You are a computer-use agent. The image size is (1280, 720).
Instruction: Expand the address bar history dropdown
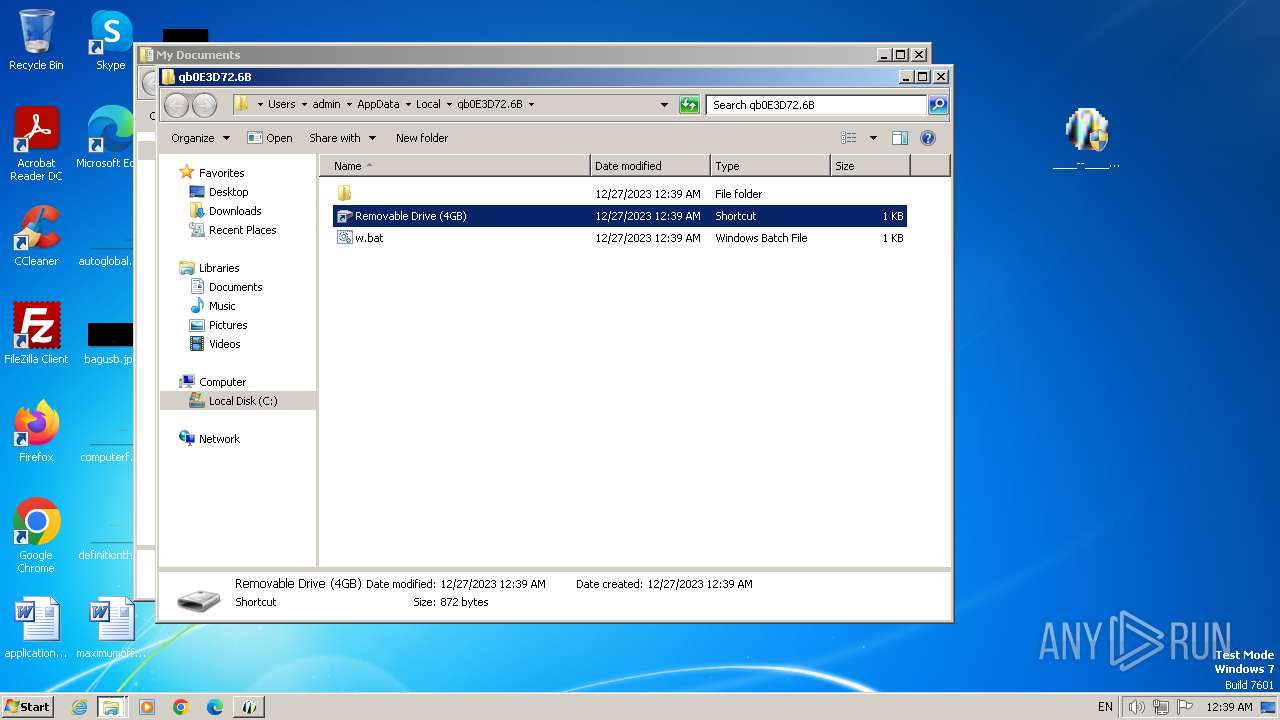coord(665,104)
